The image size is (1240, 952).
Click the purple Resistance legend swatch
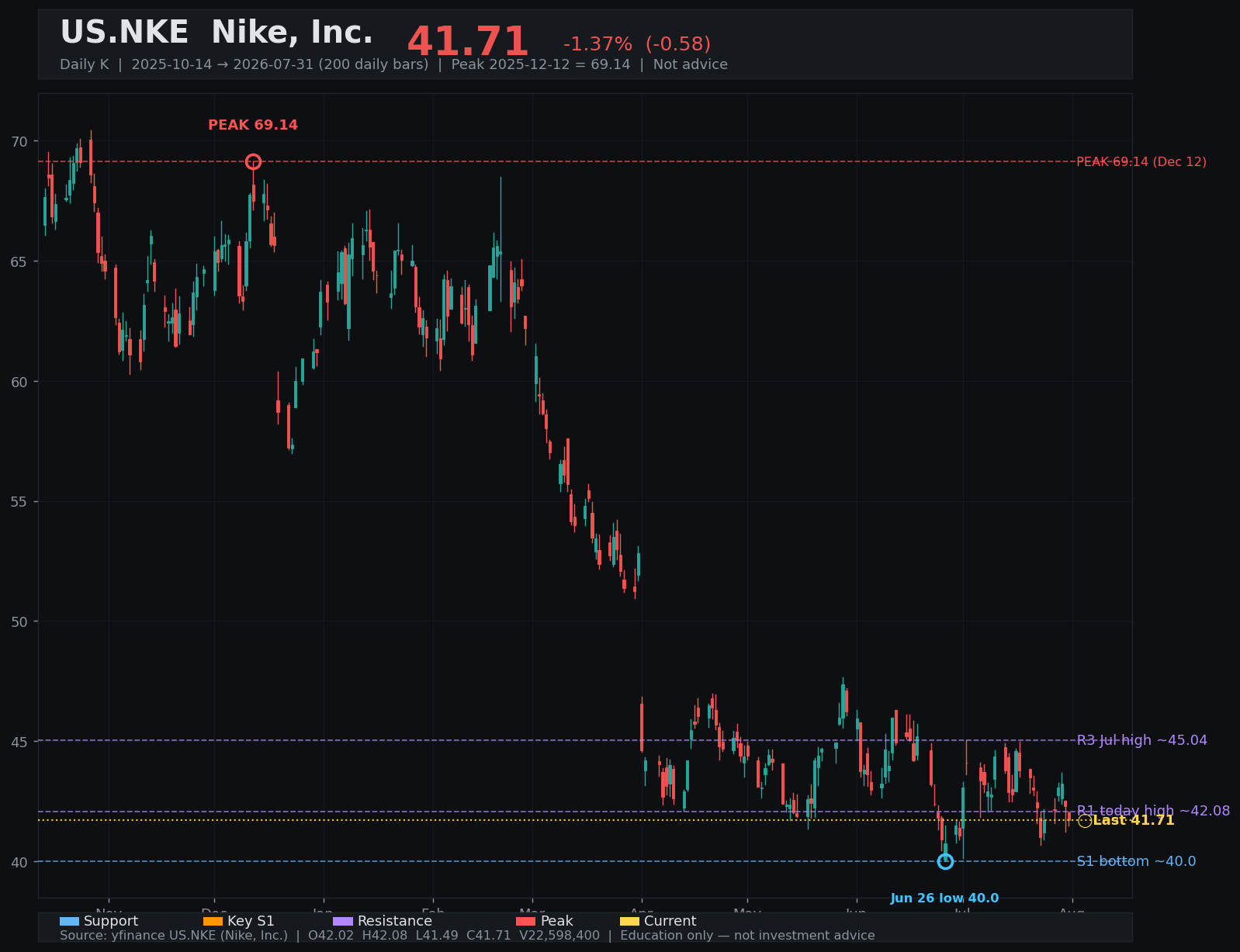(x=343, y=921)
